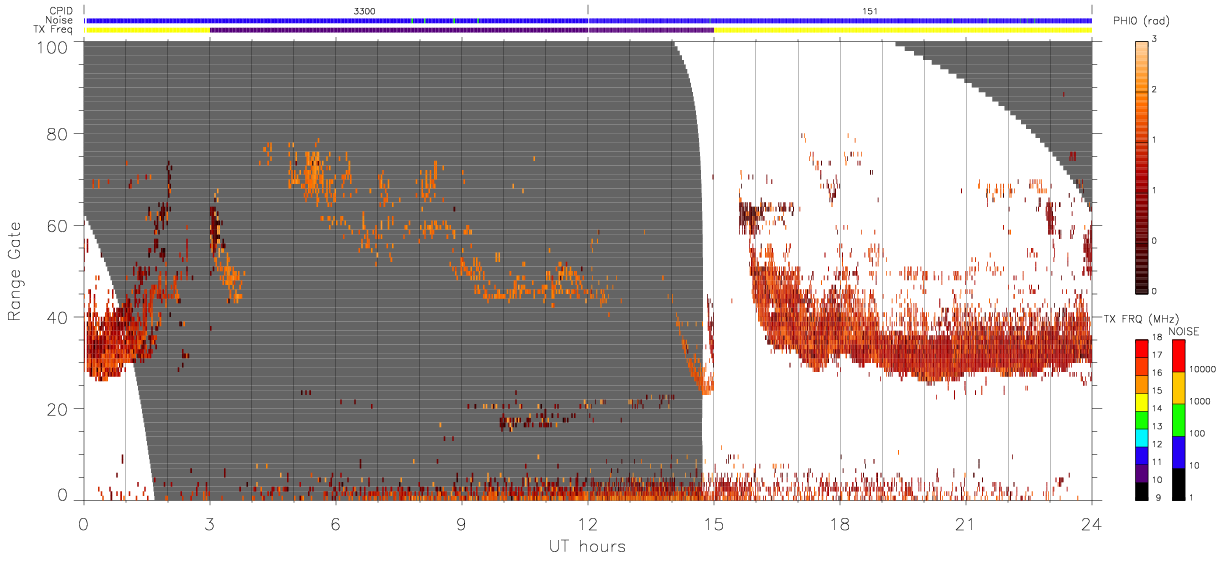The height and width of the screenshot is (567, 1228).
Task: Click the '60' tick on the Range Gate axis
Action: coord(58,226)
